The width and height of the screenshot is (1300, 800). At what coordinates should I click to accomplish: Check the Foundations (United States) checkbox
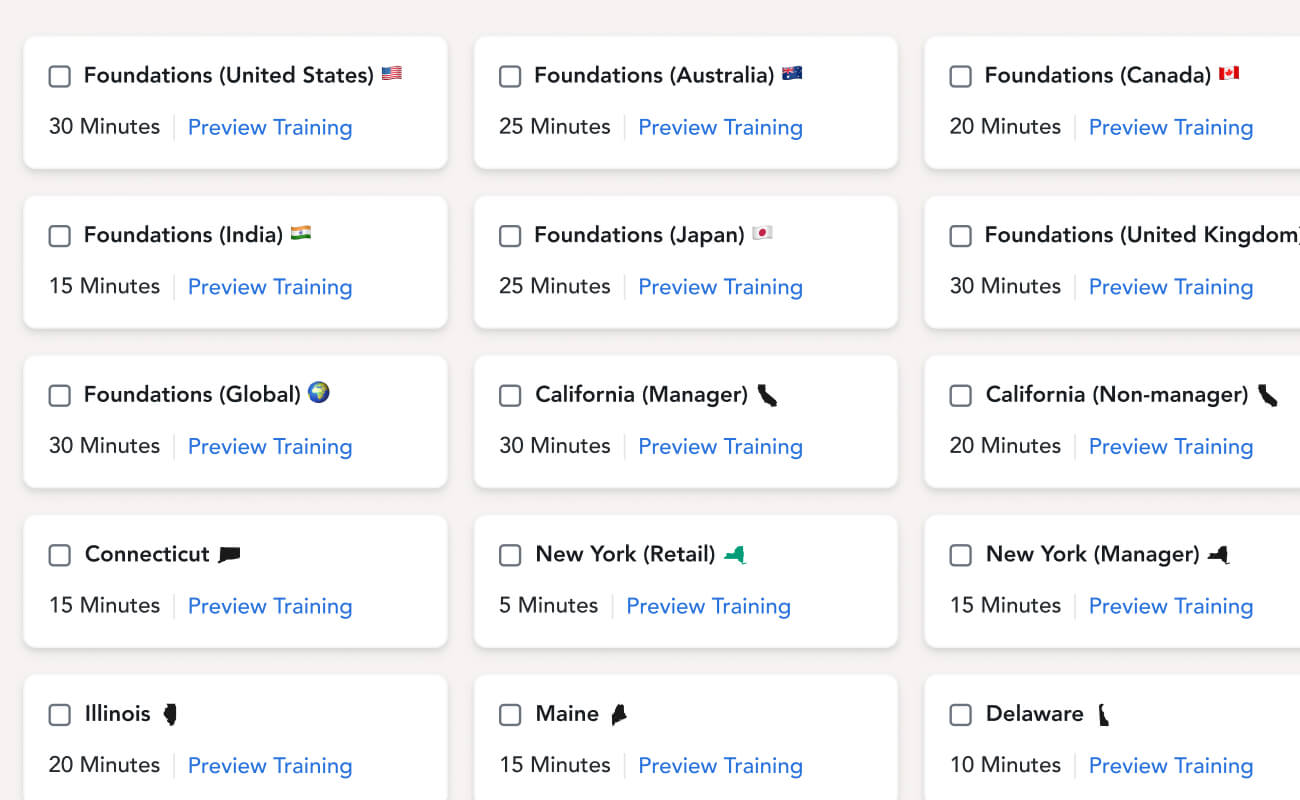[x=60, y=76]
